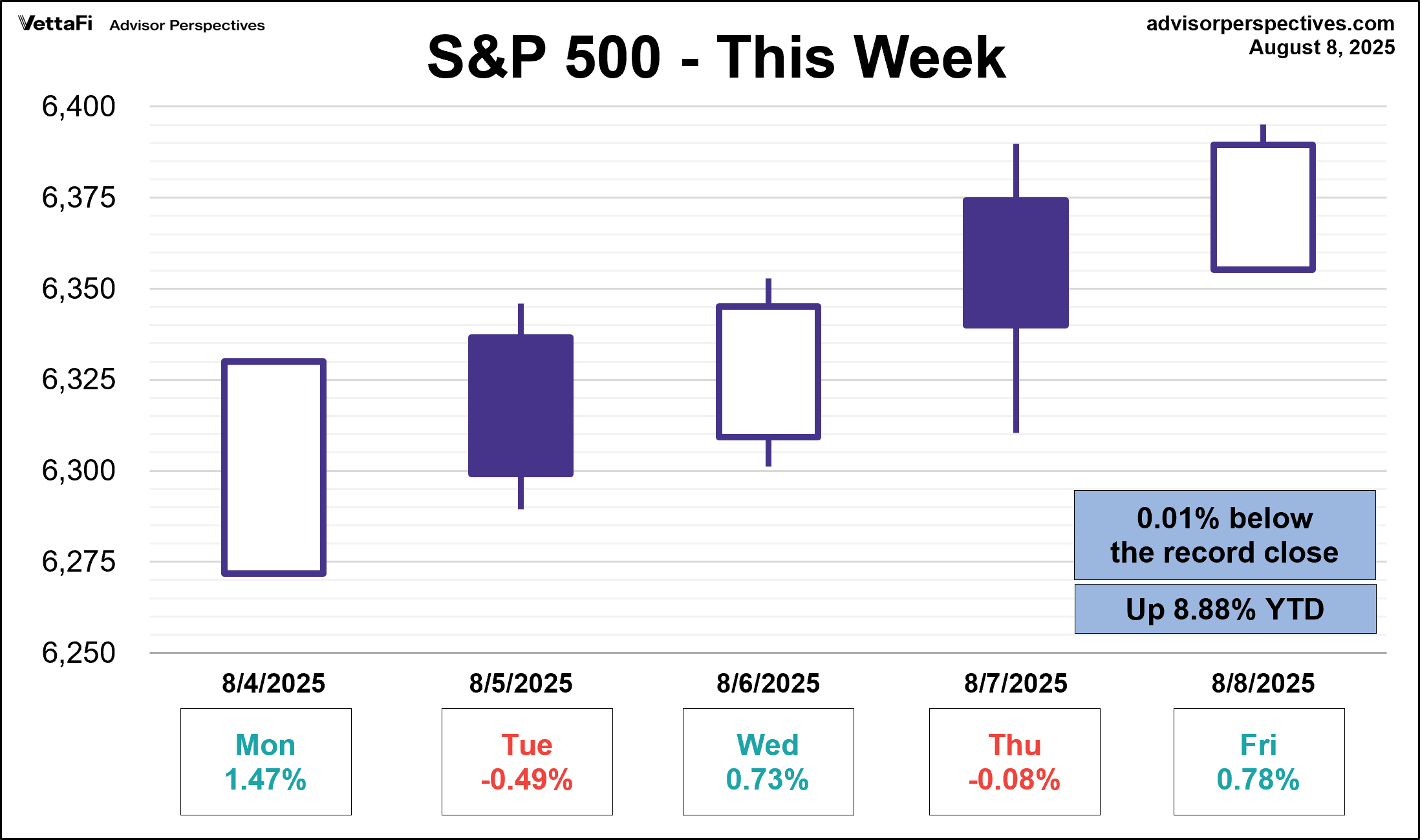The height and width of the screenshot is (840, 1420).
Task: Click the Fri 0.78% box
Action: coord(1259,762)
